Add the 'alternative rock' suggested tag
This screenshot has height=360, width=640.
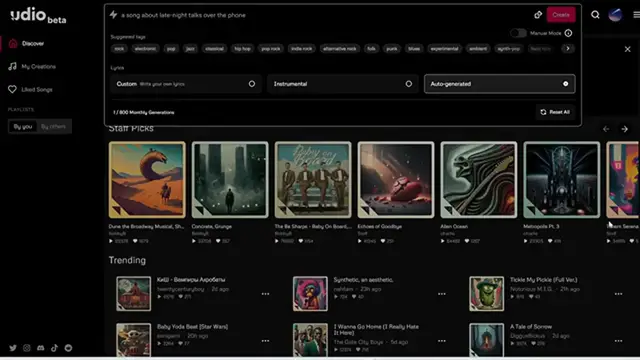(x=340, y=49)
